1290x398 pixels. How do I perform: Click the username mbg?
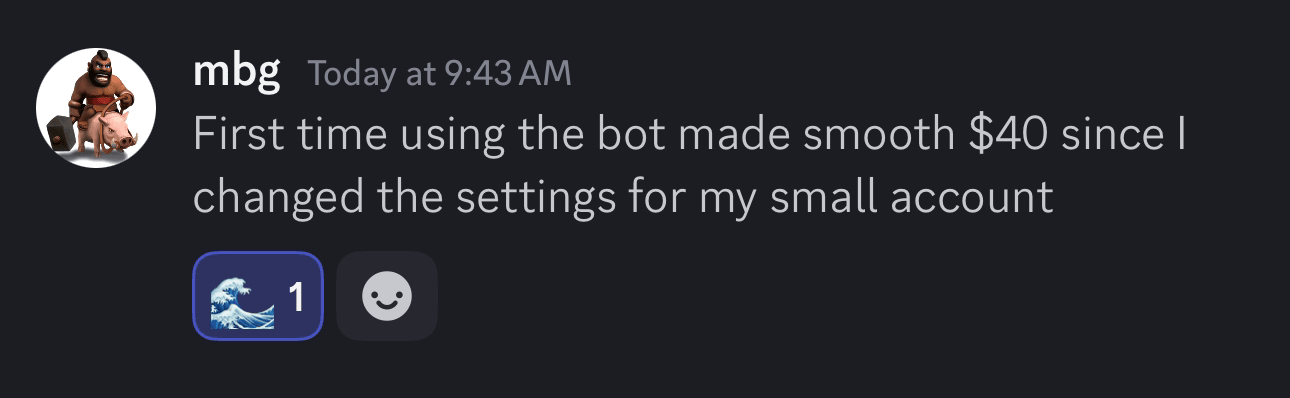pyautogui.click(x=236, y=74)
